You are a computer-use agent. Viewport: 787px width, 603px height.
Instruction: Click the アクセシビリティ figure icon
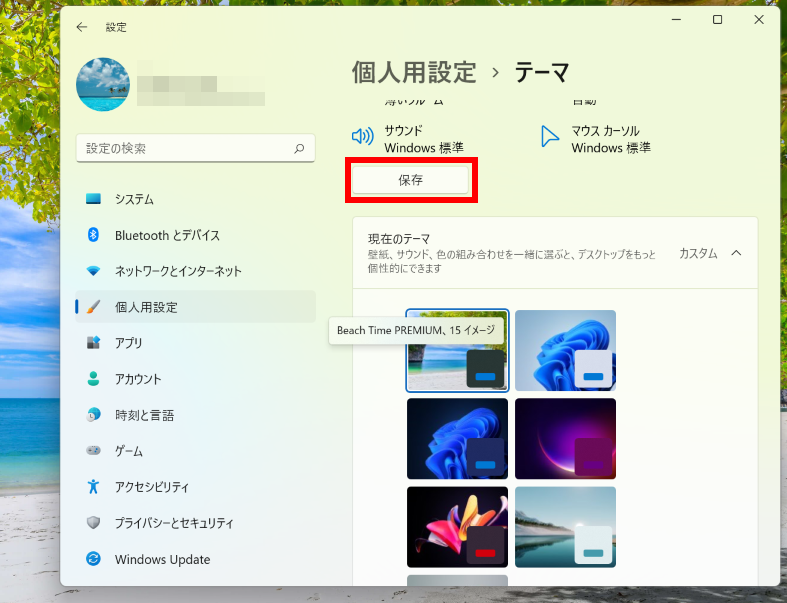(x=93, y=487)
